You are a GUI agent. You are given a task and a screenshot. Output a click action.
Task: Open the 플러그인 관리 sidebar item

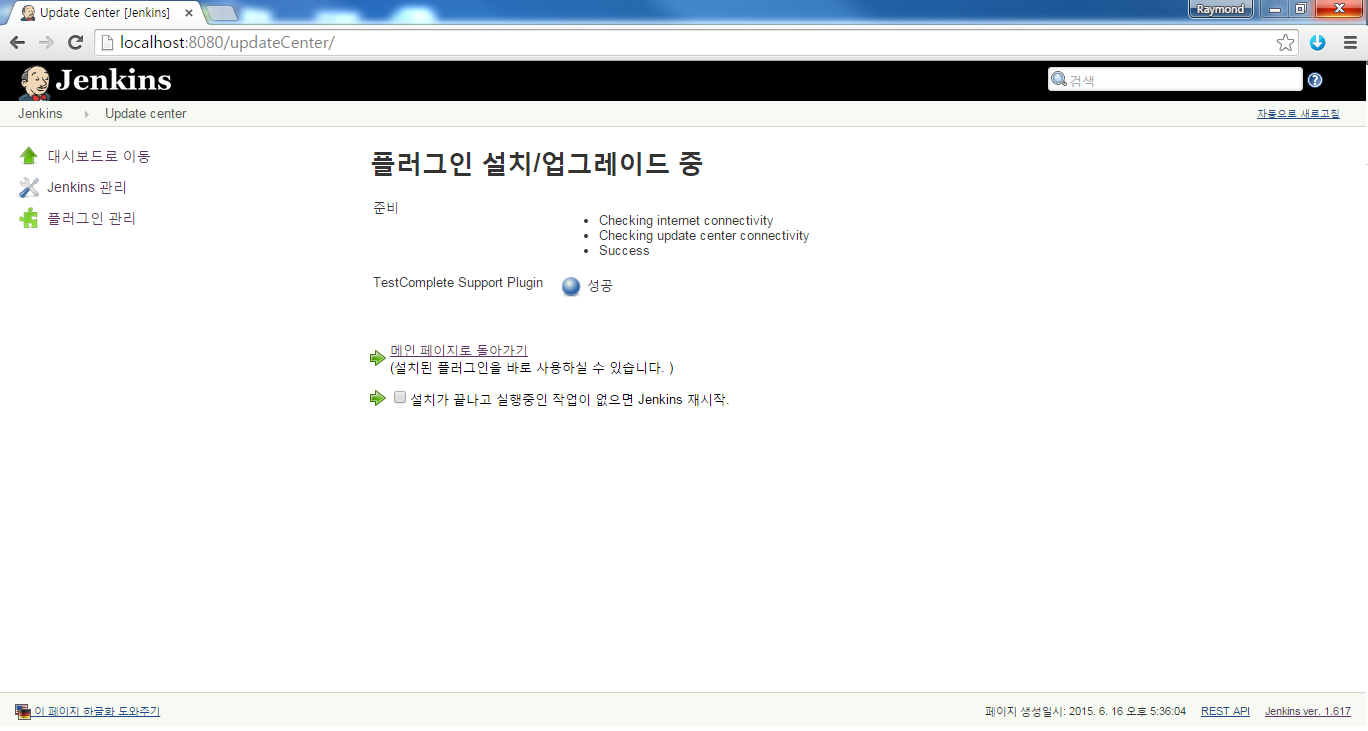click(91, 218)
